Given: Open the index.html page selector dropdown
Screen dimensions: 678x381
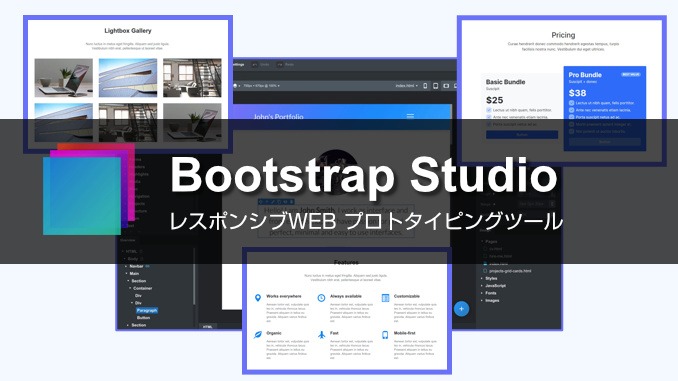Looking at the screenshot, I should tap(406, 86).
